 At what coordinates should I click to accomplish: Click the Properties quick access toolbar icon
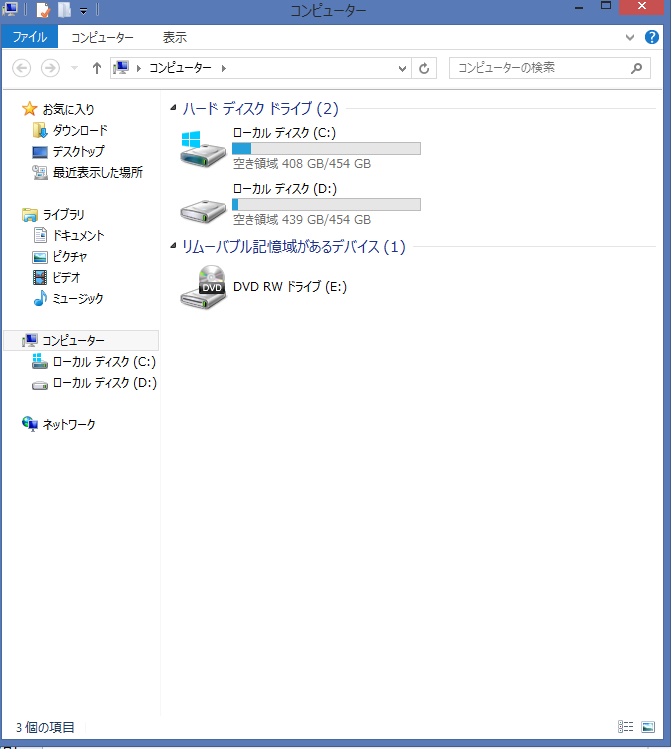tap(43, 9)
